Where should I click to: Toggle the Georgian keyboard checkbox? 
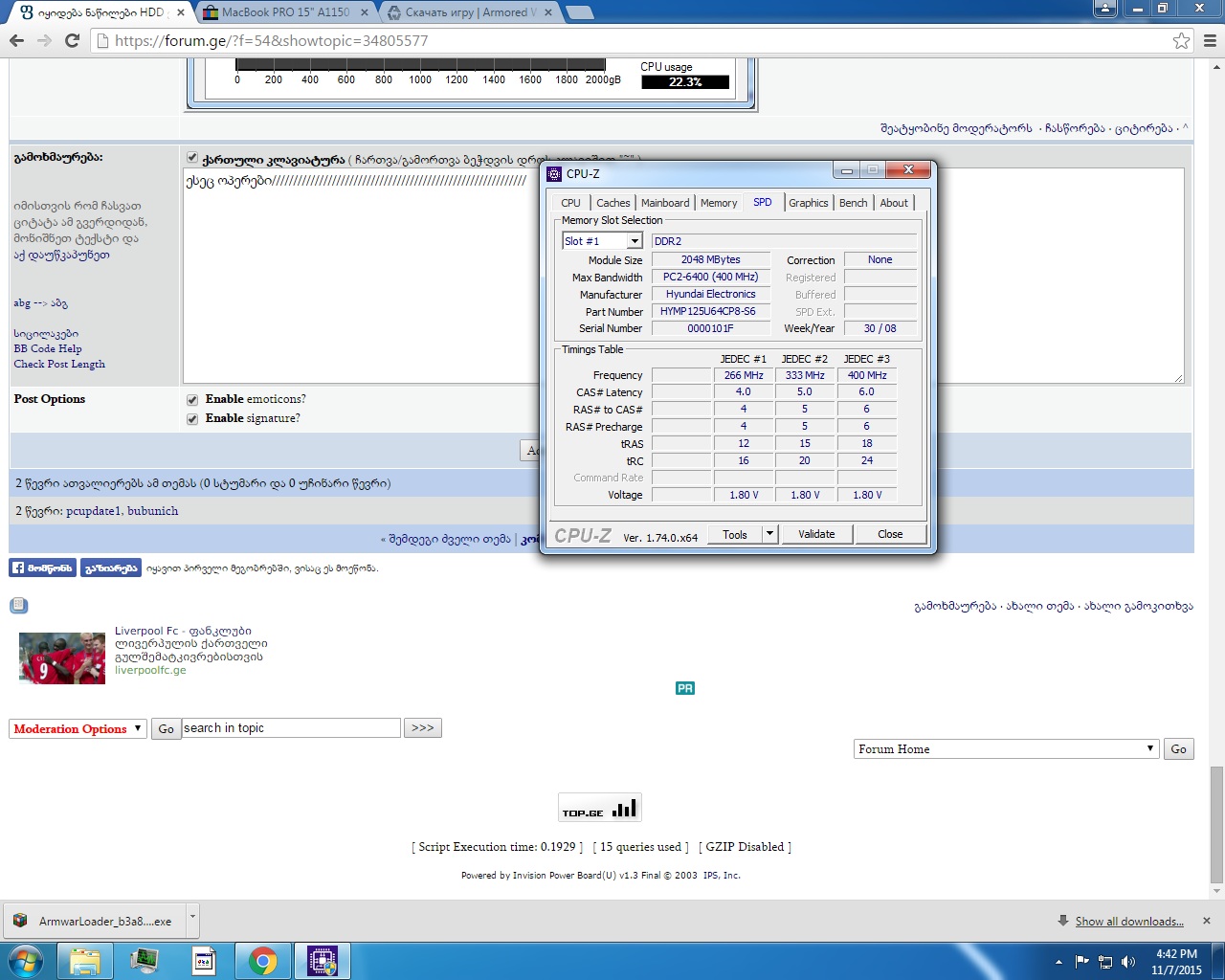coord(192,158)
